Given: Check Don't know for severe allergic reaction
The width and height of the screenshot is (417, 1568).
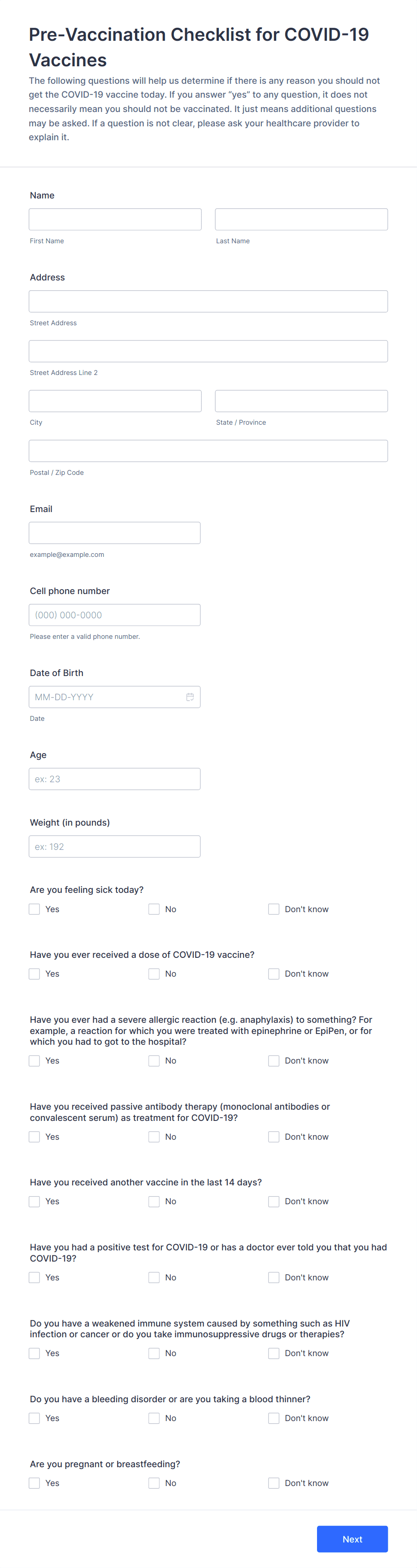Looking at the screenshot, I should tap(274, 1060).
